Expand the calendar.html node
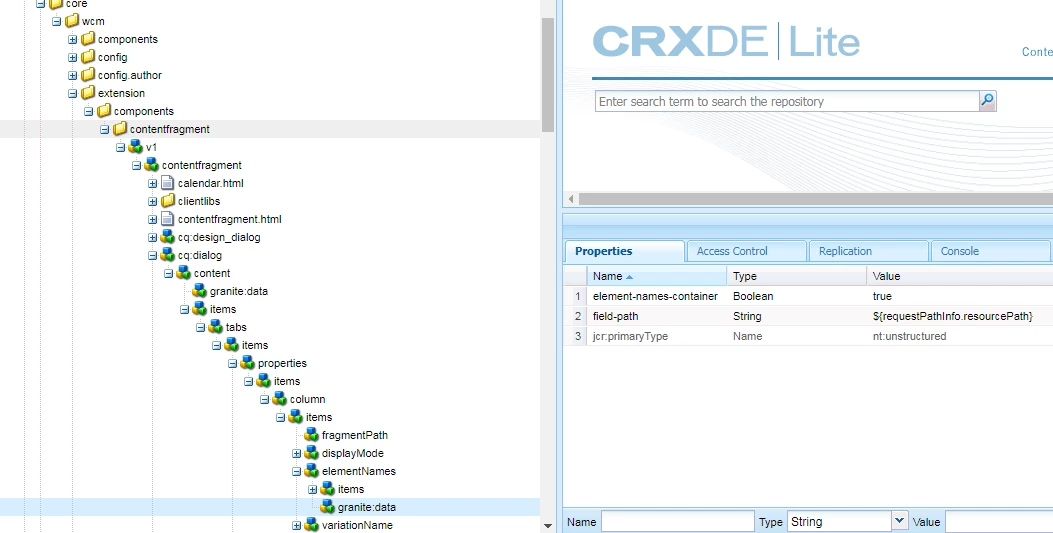1053x533 pixels. (x=152, y=183)
